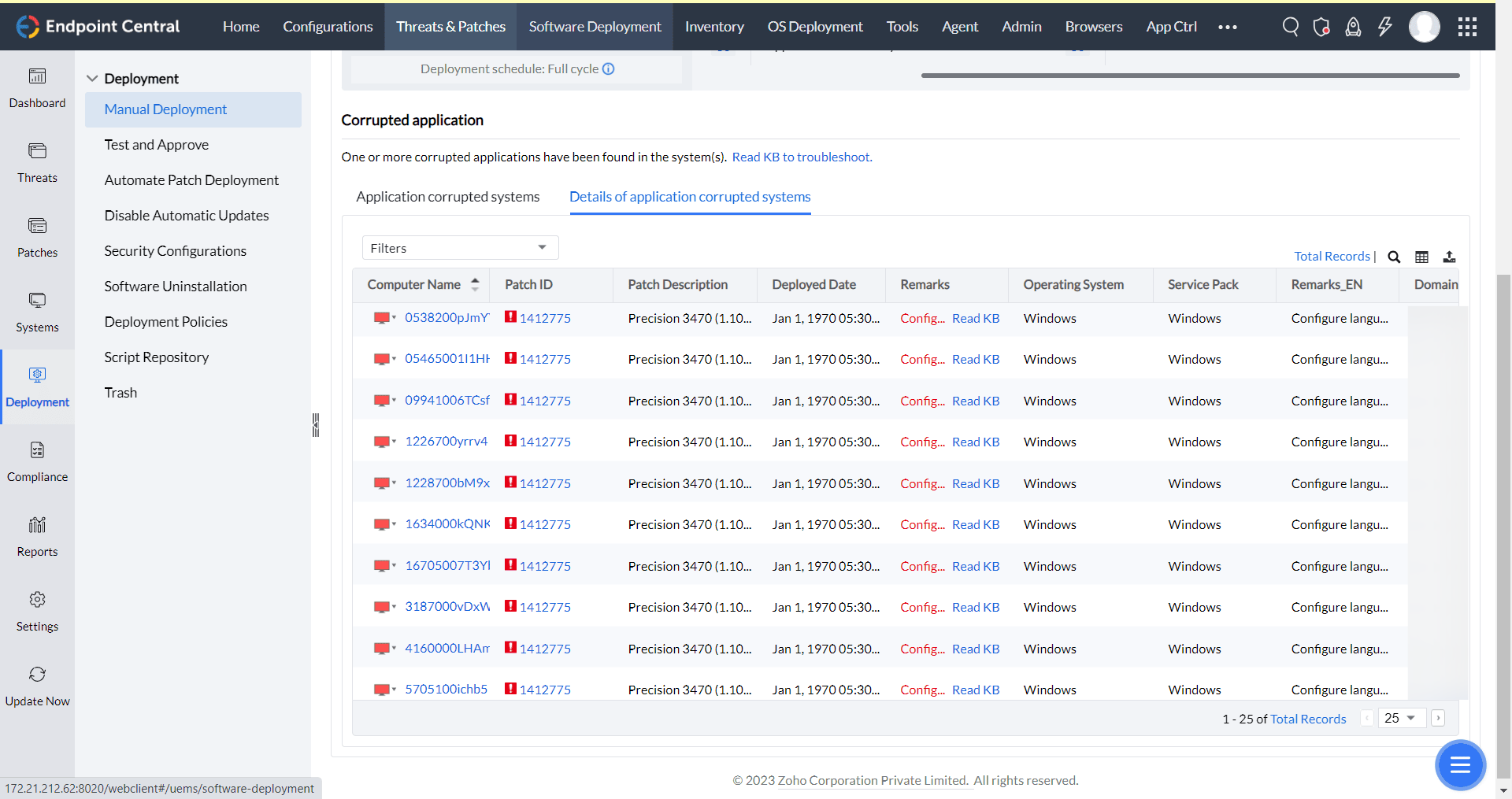Open the Dashboard panel in the sidebar
The height and width of the screenshot is (799, 1512).
pos(37,87)
